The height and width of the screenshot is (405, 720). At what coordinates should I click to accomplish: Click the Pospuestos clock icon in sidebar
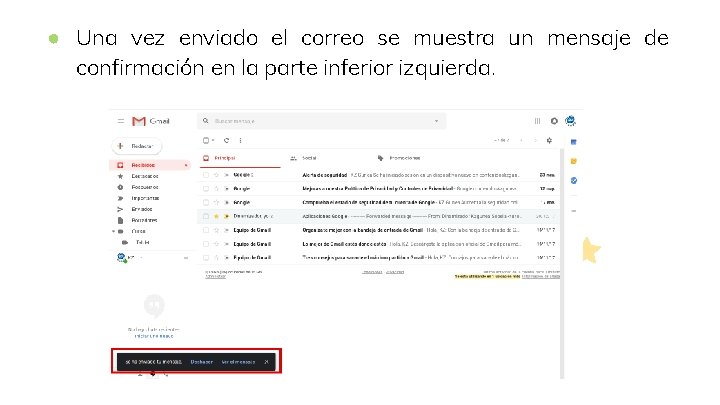coord(120,187)
